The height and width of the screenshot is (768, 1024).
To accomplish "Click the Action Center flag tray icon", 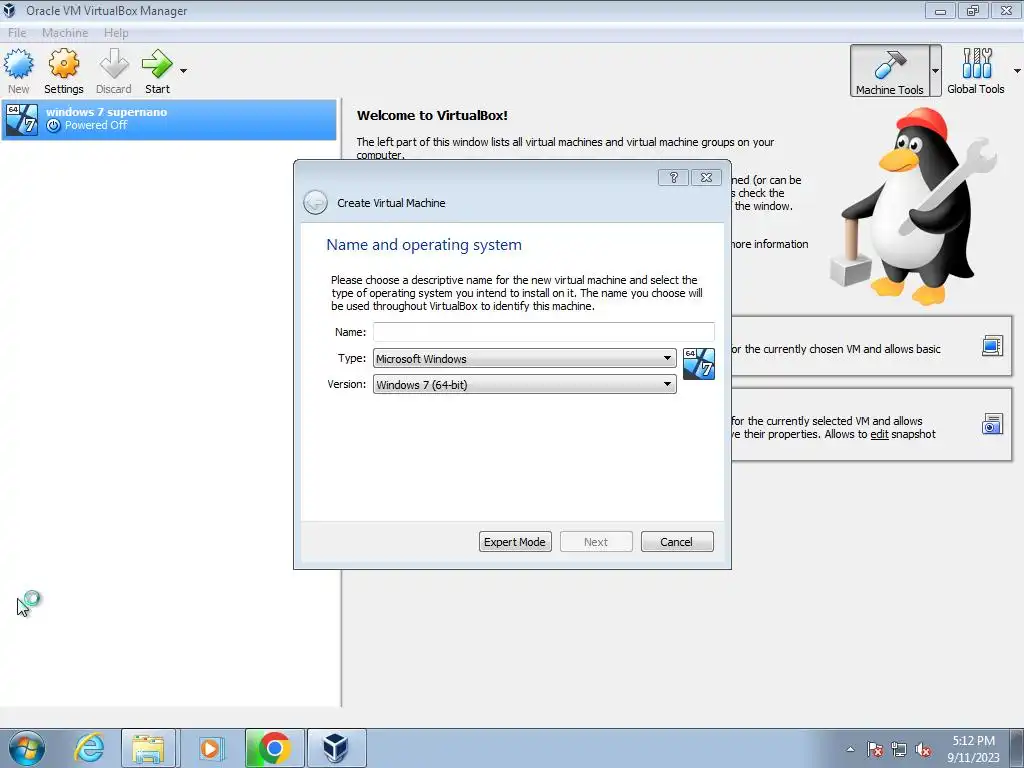I will tap(875, 749).
